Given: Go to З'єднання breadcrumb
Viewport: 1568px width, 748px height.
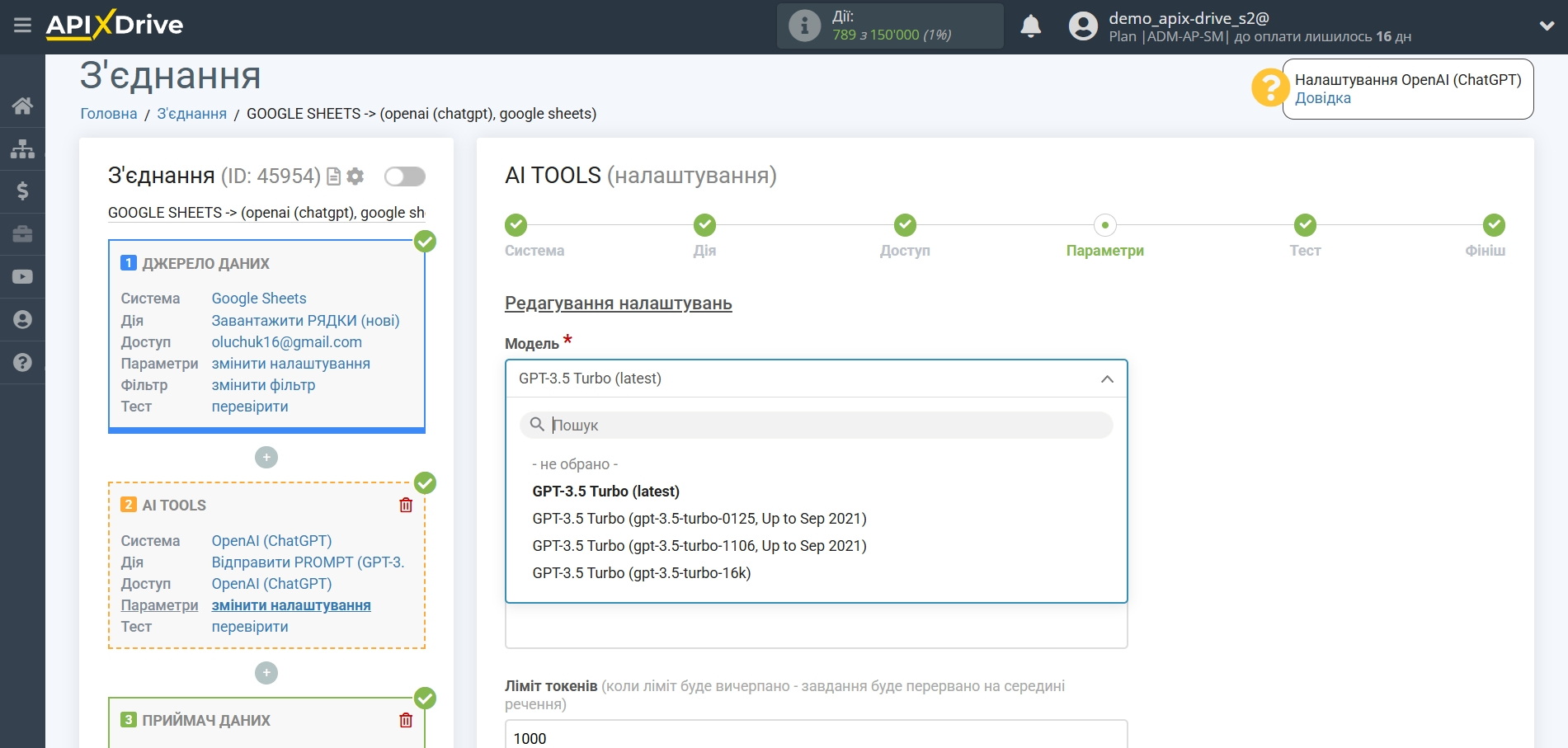Looking at the screenshot, I should point(192,114).
